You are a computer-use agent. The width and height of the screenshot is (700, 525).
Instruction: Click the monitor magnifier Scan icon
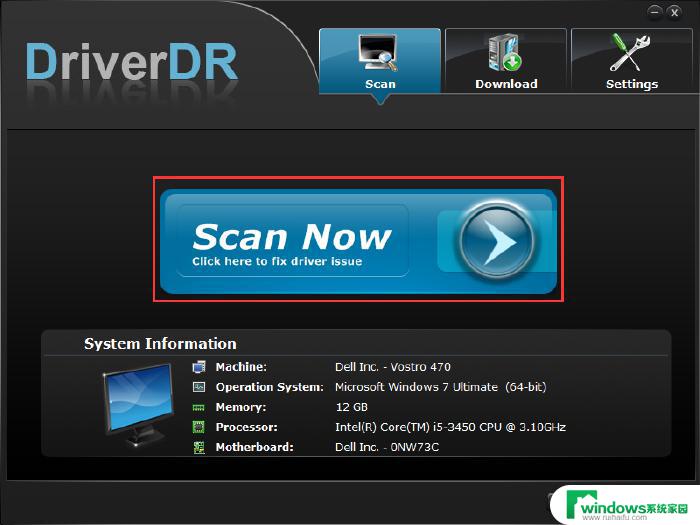(378, 53)
